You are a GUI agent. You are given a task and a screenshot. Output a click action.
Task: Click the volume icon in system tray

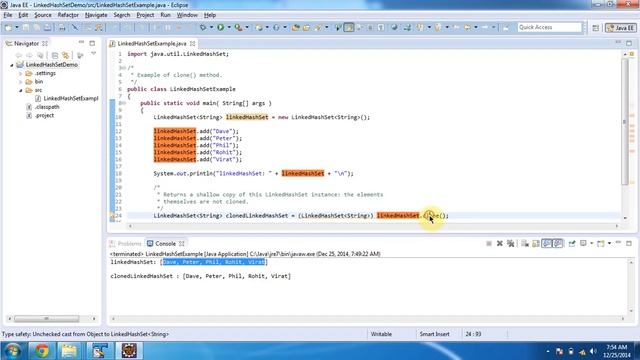click(x=593, y=351)
